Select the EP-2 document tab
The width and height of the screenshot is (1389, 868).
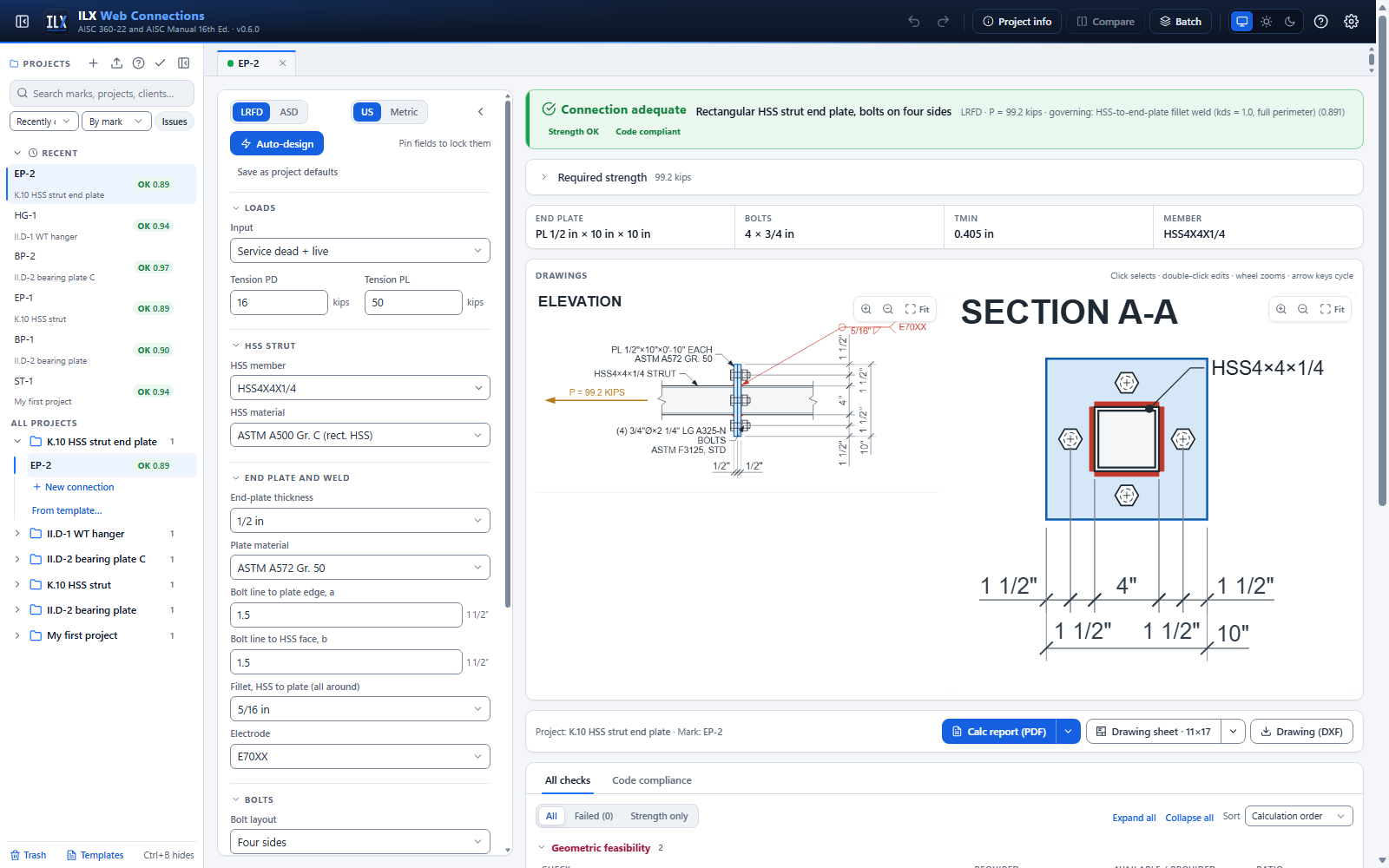(248, 63)
